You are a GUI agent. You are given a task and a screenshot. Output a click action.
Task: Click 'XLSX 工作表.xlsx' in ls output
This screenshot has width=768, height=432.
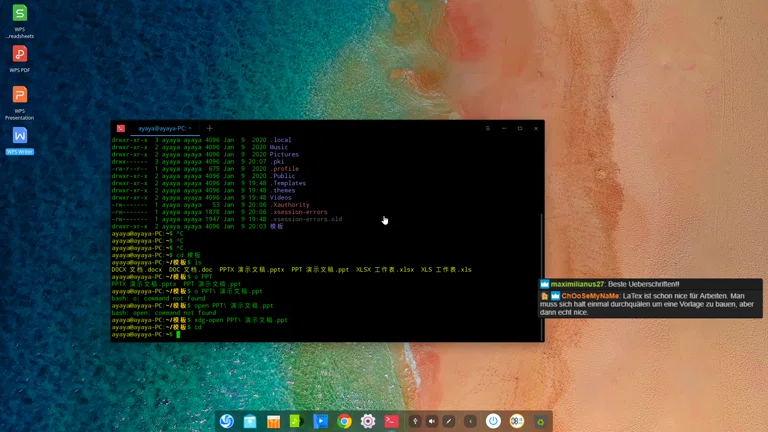point(385,269)
